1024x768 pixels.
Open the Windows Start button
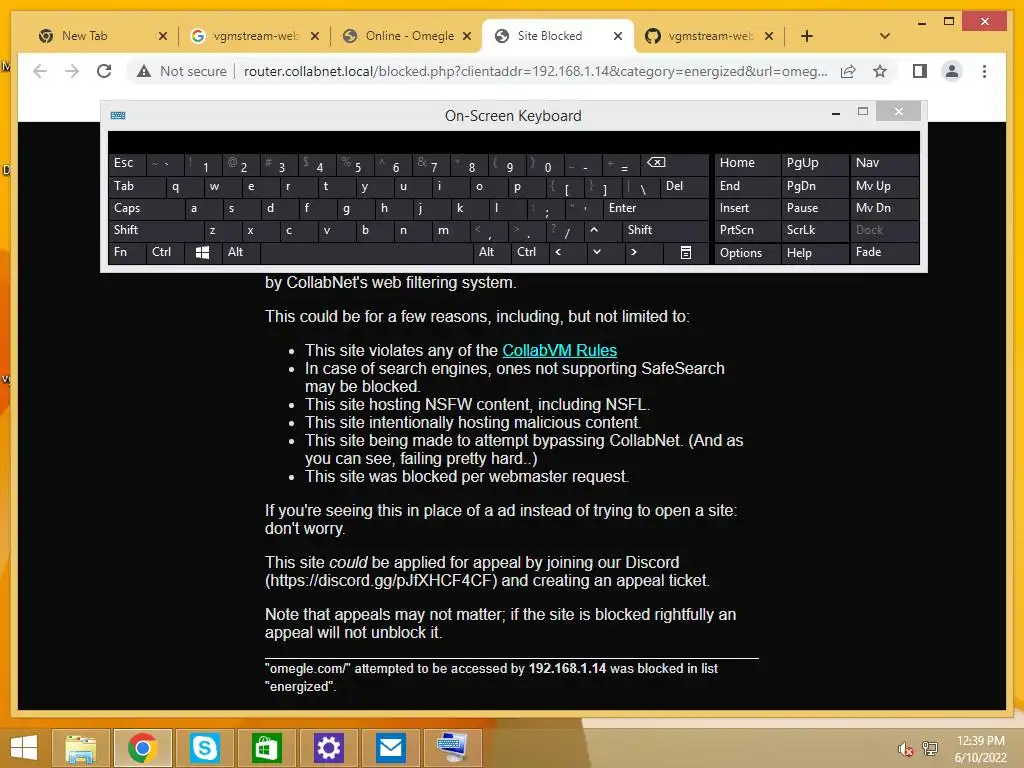24,748
